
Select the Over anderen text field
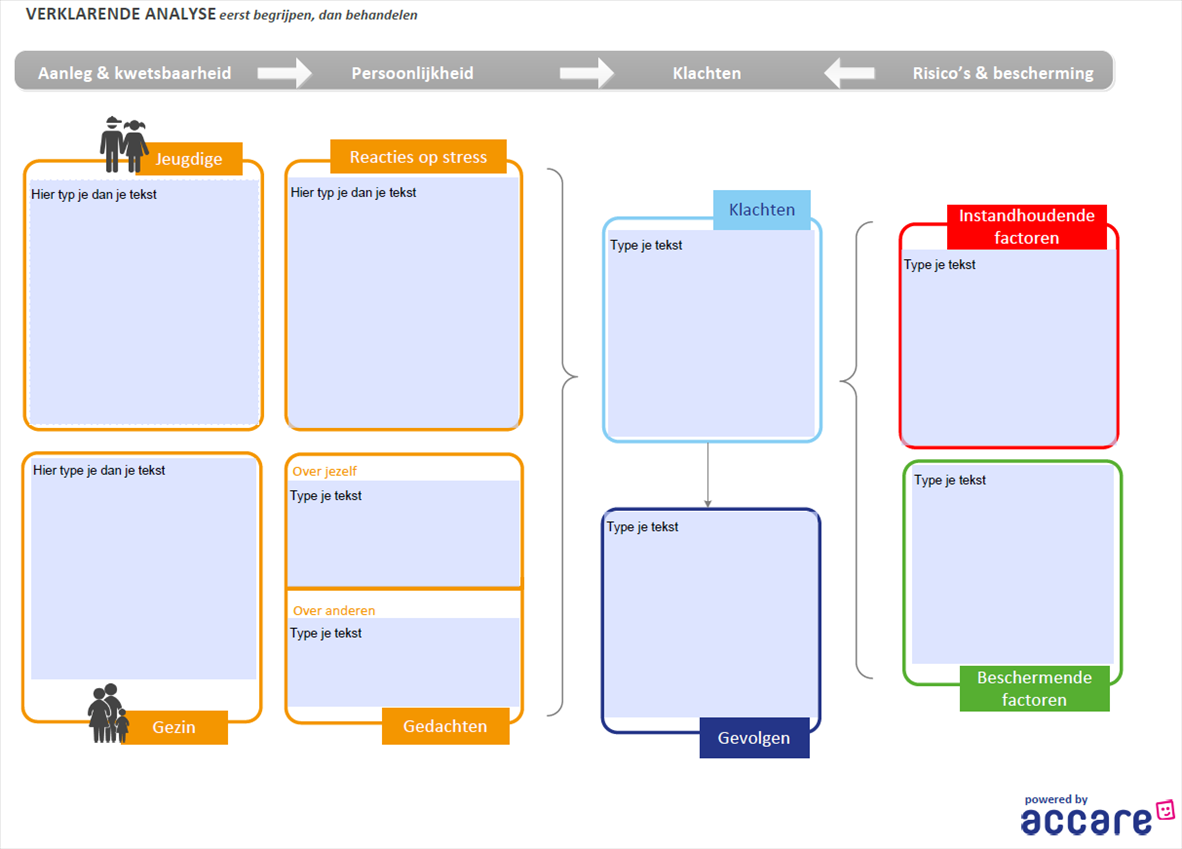point(403,662)
